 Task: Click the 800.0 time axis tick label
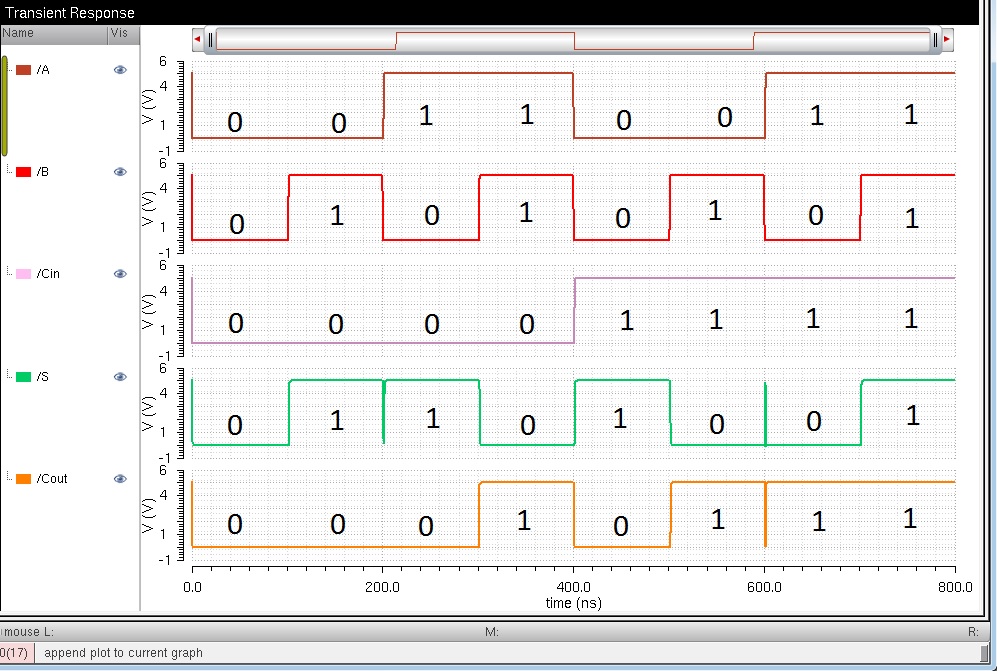pos(955,587)
